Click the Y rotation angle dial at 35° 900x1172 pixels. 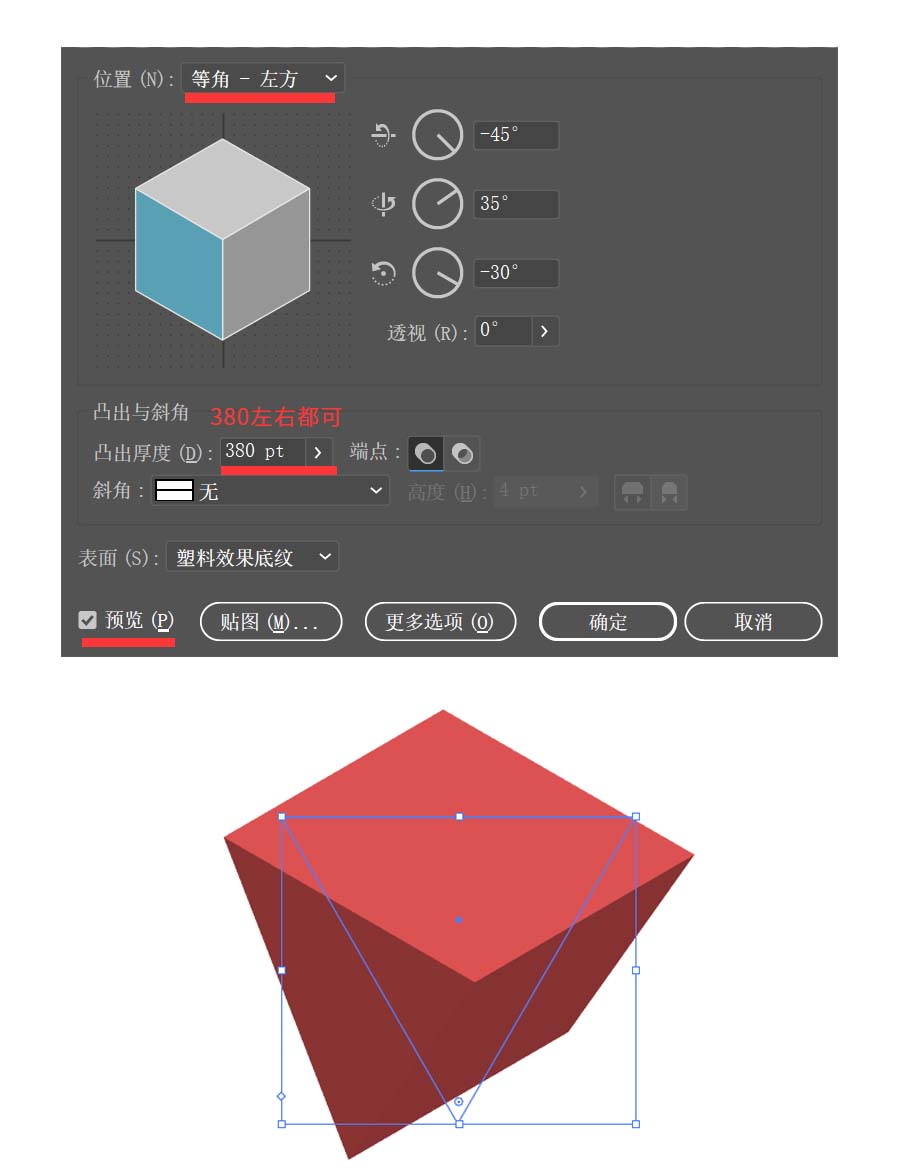[x=438, y=204]
